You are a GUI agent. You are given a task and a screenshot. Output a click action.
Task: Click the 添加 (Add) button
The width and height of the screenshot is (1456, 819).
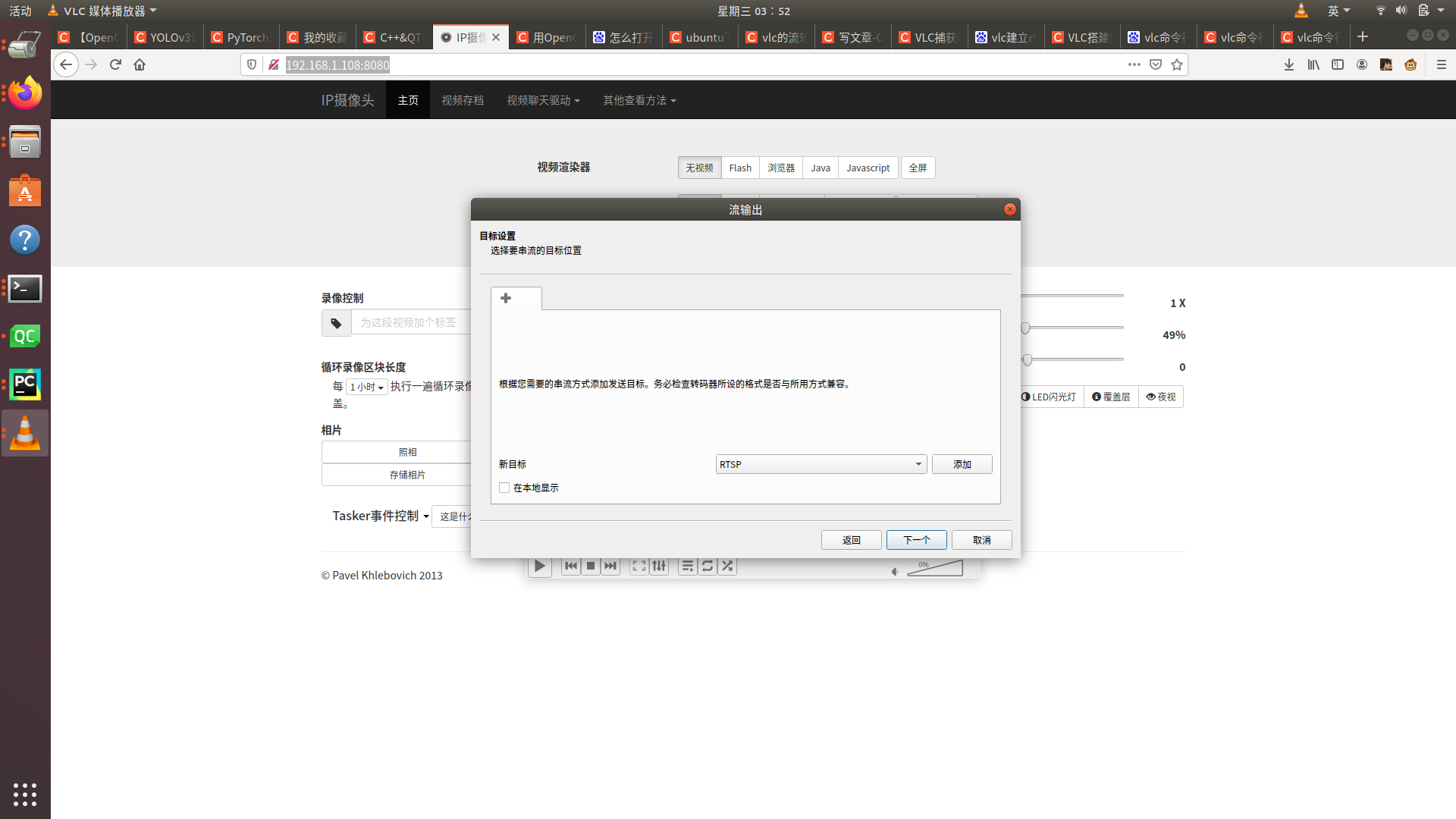962,464
